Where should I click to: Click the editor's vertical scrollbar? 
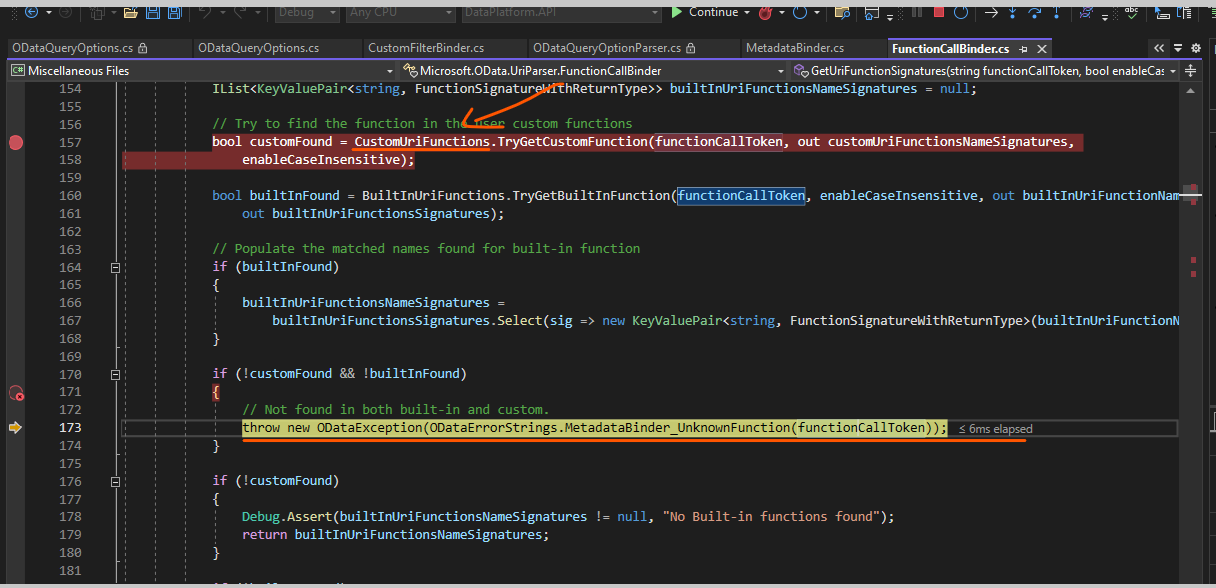pos(1192,300)
